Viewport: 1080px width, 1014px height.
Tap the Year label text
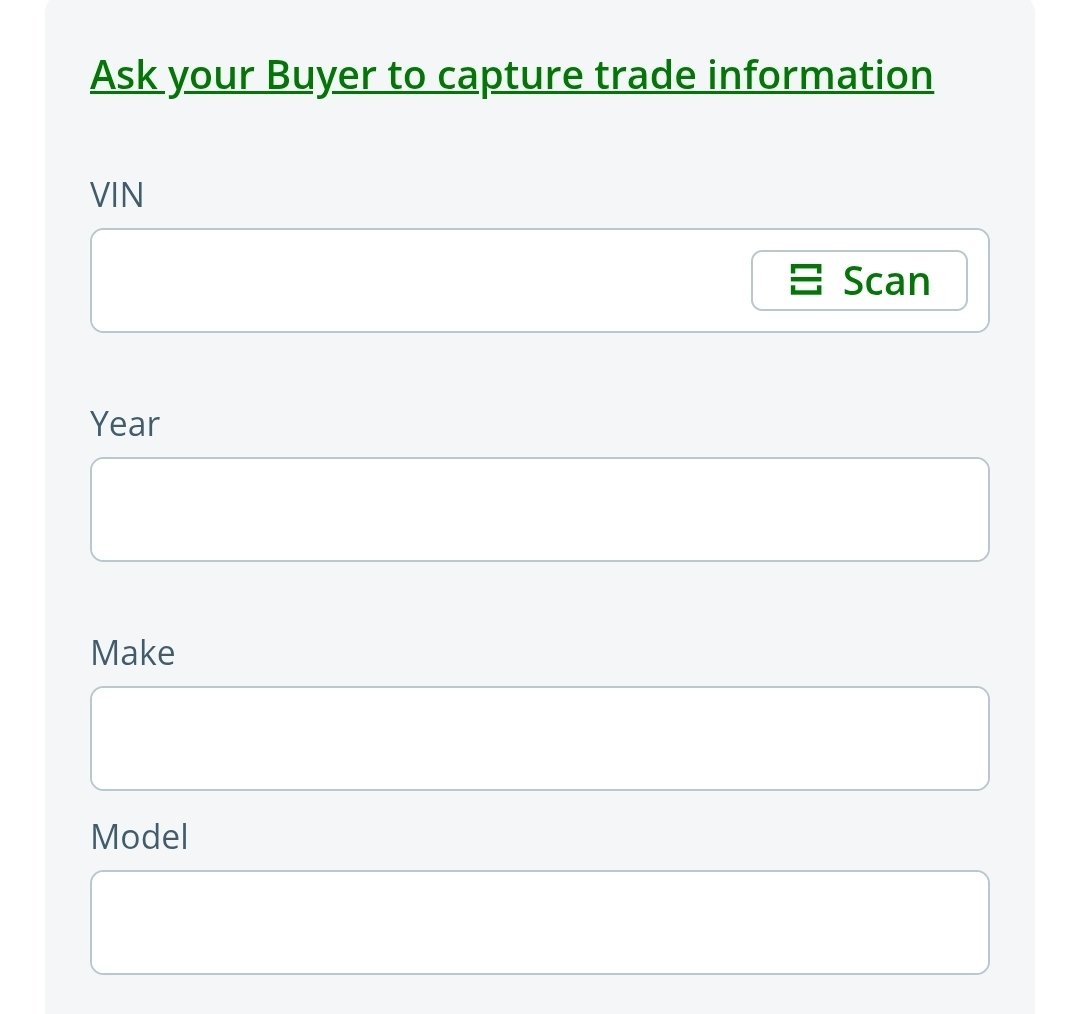tap(124, 423)
